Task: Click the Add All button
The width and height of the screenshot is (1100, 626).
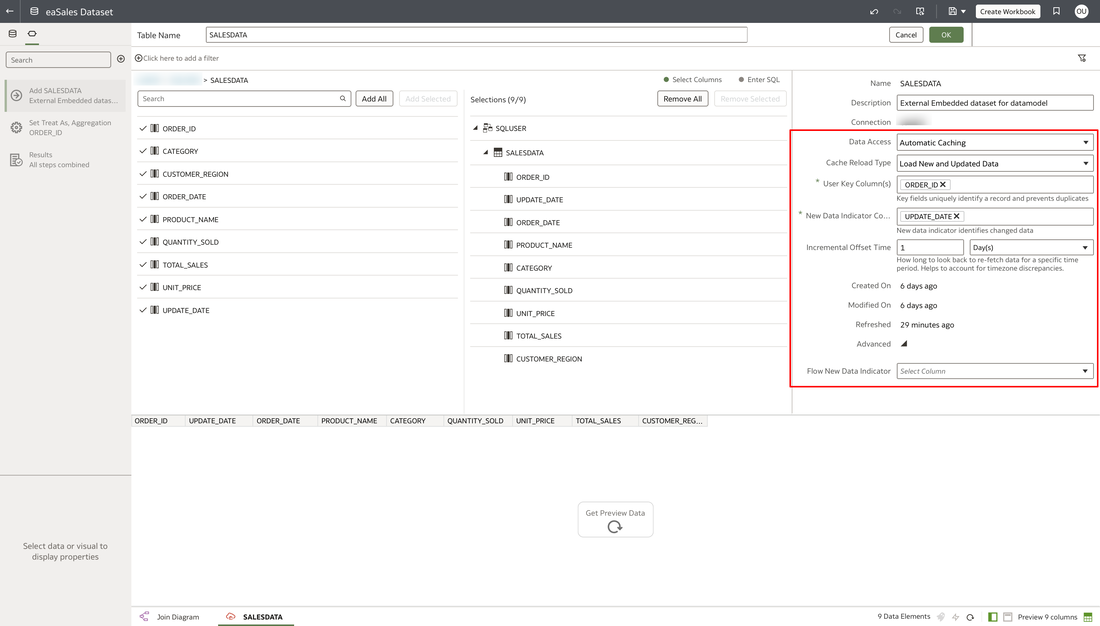Action: 374,99
